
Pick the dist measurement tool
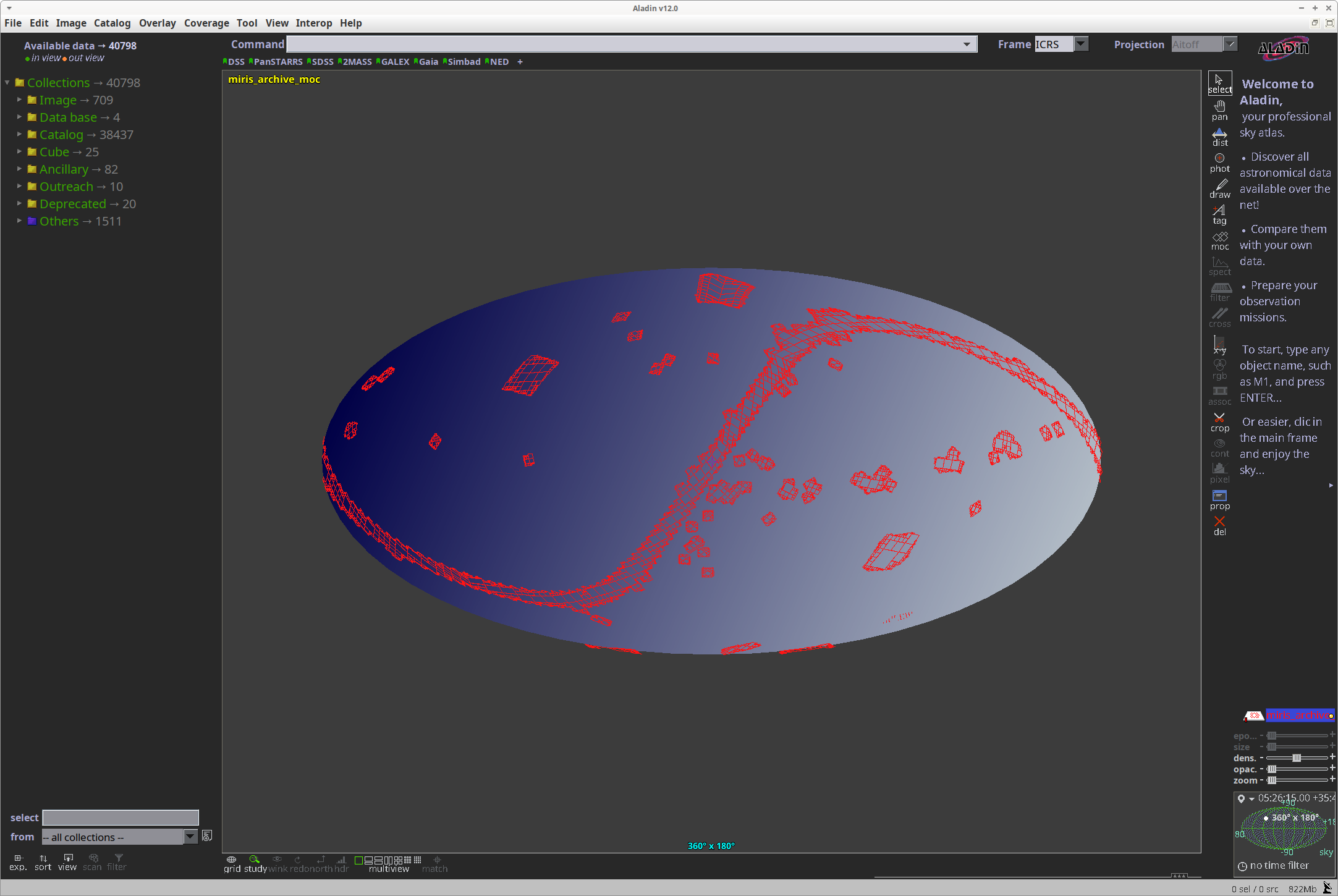pyautogui.click(x=1219, y=137)
